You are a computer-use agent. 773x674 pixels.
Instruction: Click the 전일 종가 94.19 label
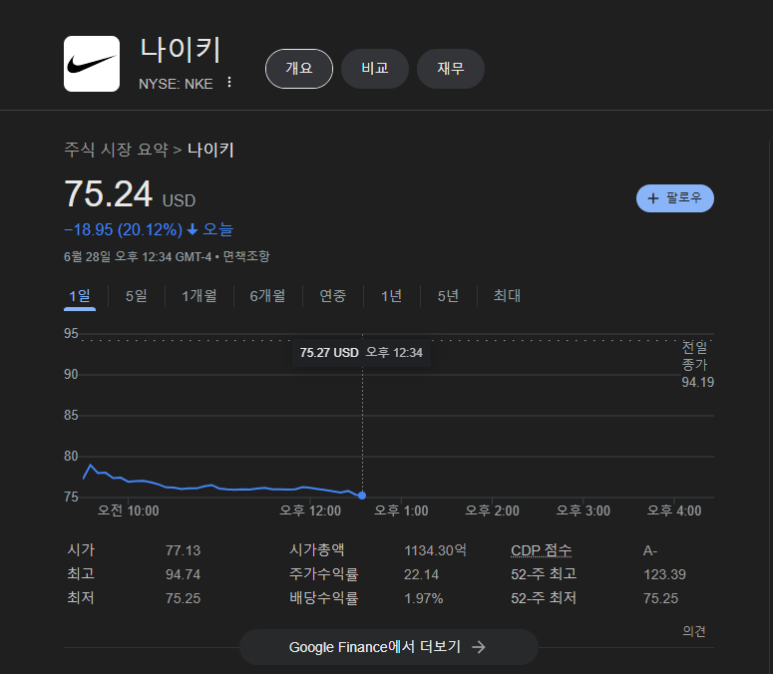click(x=698, y=364)
